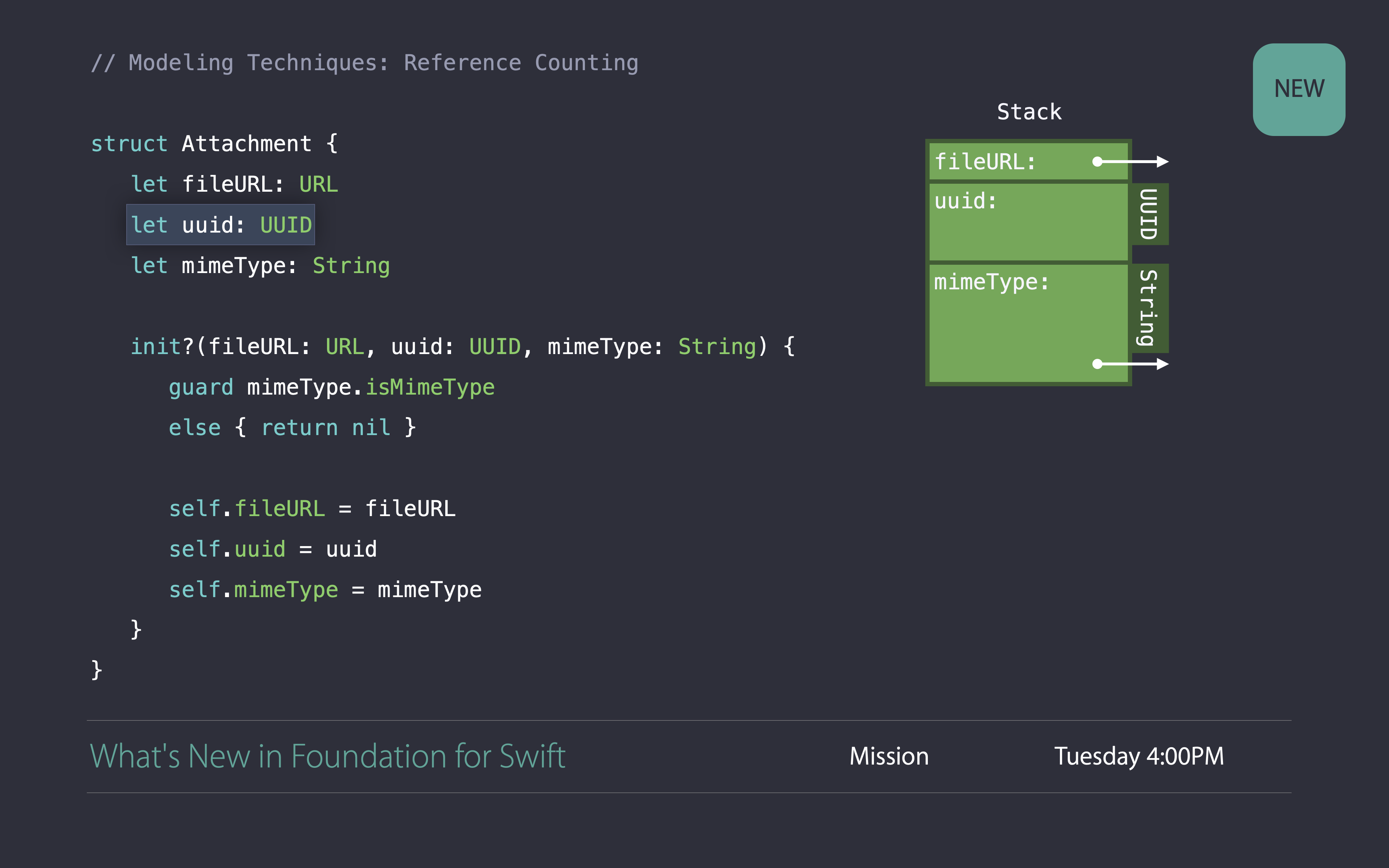Viewport: 1389px width, 868px height.
Task: Click the struct Attachment declaration
Action: [214, 144]
